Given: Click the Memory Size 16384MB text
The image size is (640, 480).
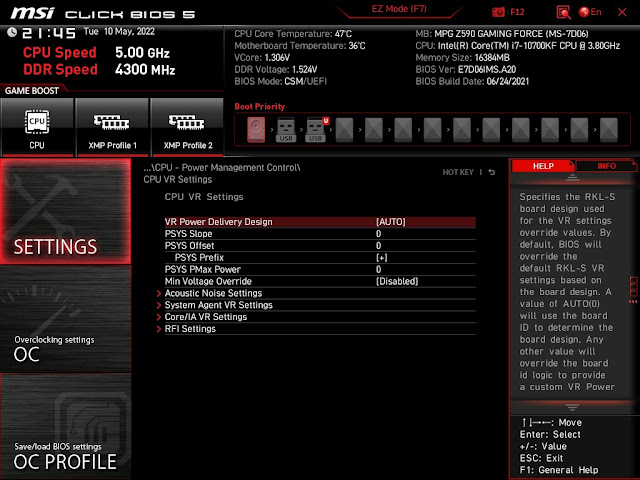Looking at the screenshot, I should [x=462, y=58].
